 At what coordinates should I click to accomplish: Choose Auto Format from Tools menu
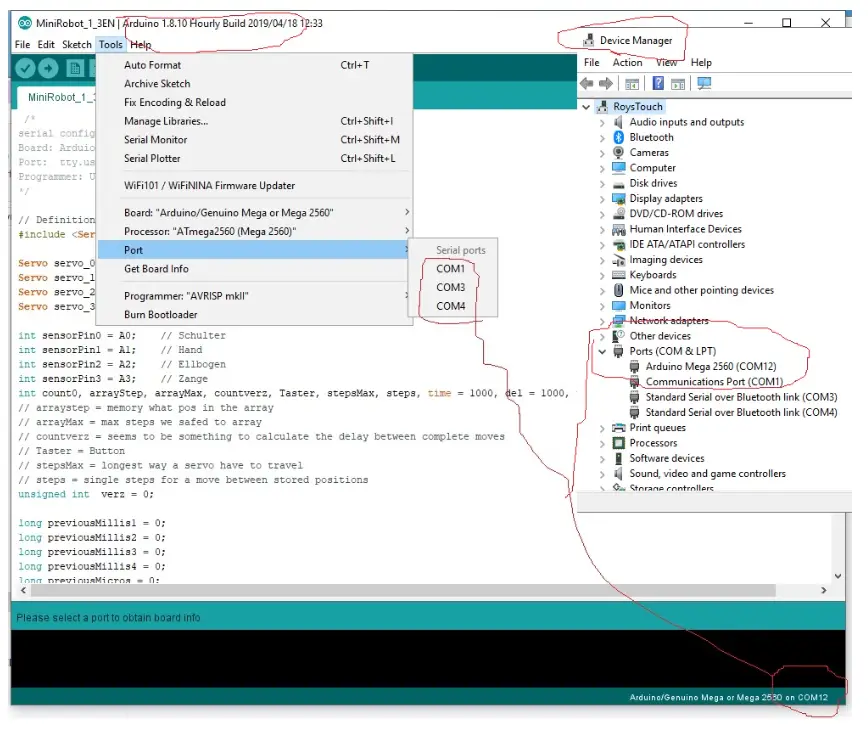(x=255, y=65)
